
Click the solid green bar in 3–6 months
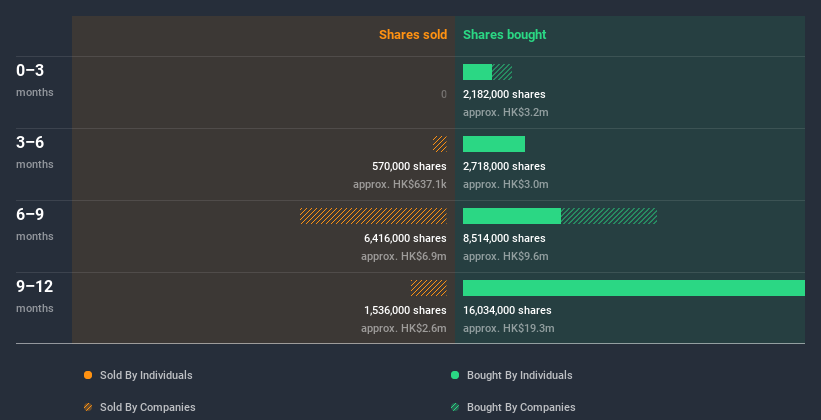[x=494, y=144]
